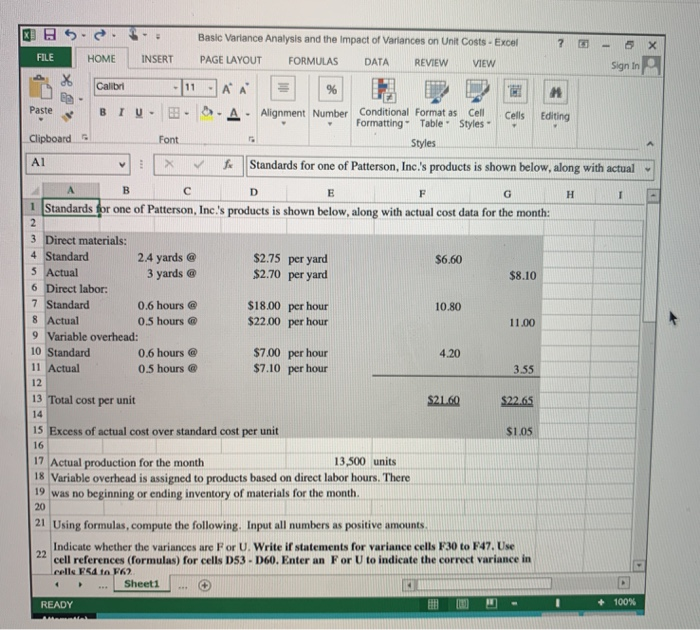This screenshot has width=700, height=630.
Task: Open the Number format percent icon
Action: [331, 89]
